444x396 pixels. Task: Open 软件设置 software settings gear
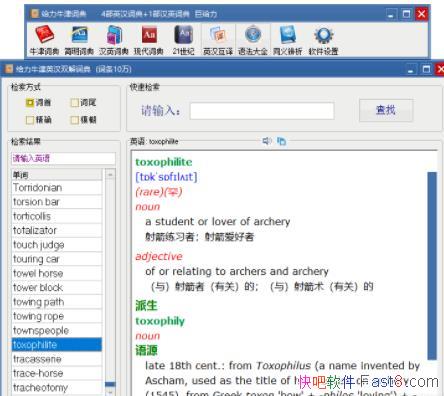coord(323,40)
